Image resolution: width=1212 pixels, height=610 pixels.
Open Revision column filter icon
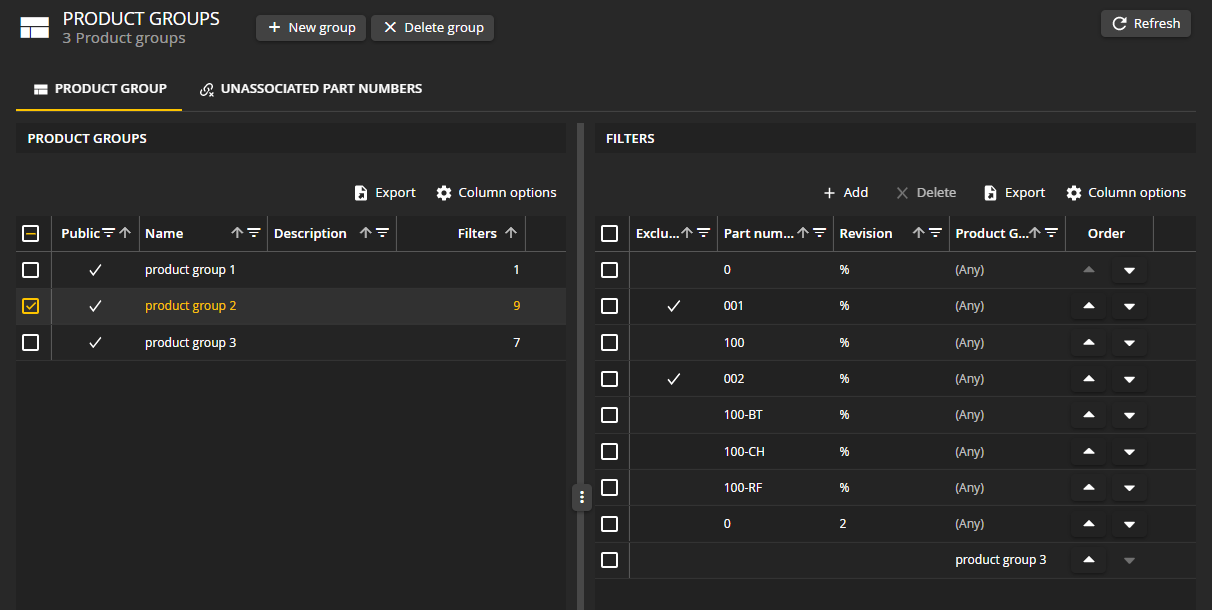coord(935,233)
